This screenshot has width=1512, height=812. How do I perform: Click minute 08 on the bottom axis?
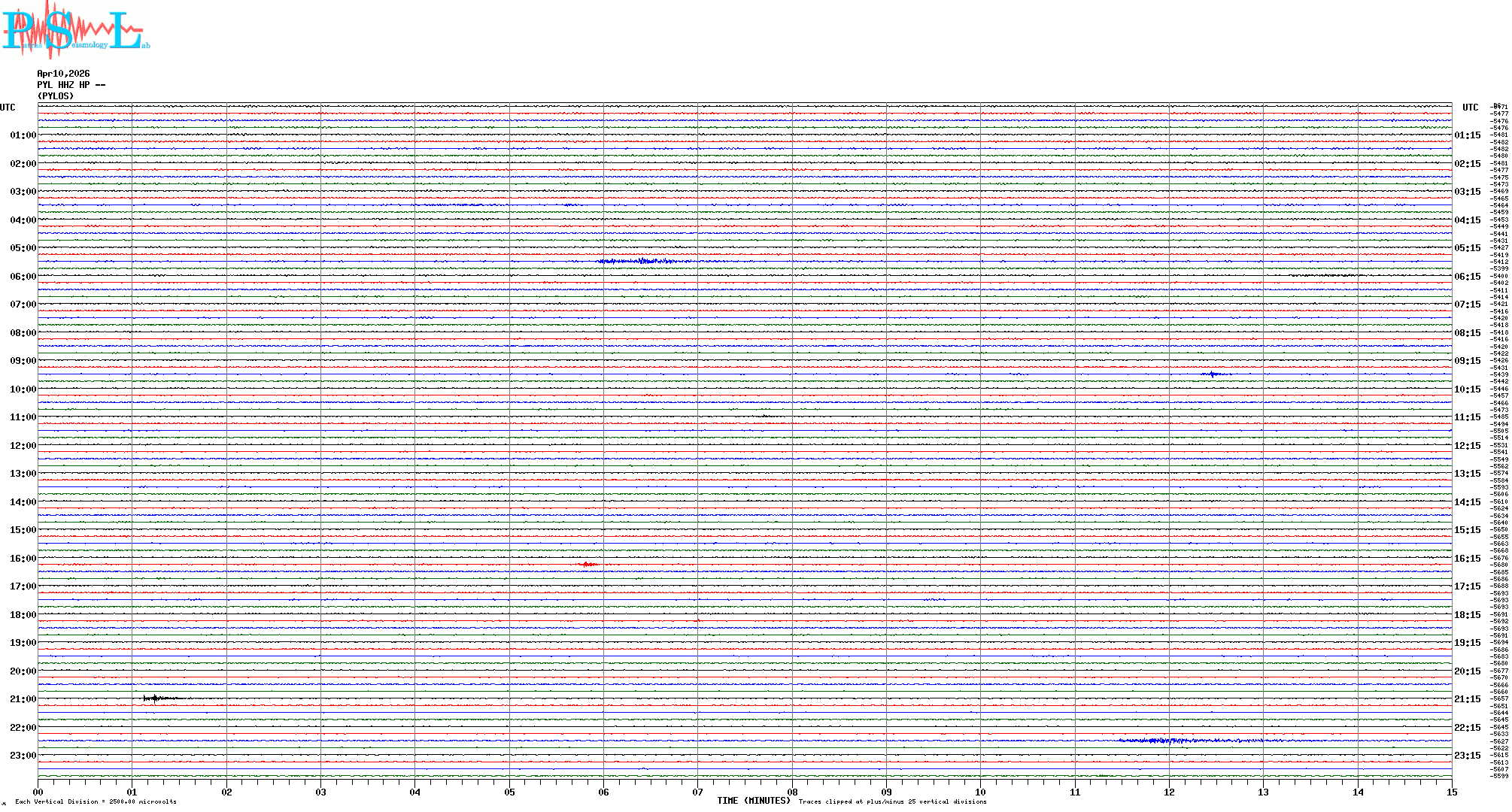coord(792,792)
